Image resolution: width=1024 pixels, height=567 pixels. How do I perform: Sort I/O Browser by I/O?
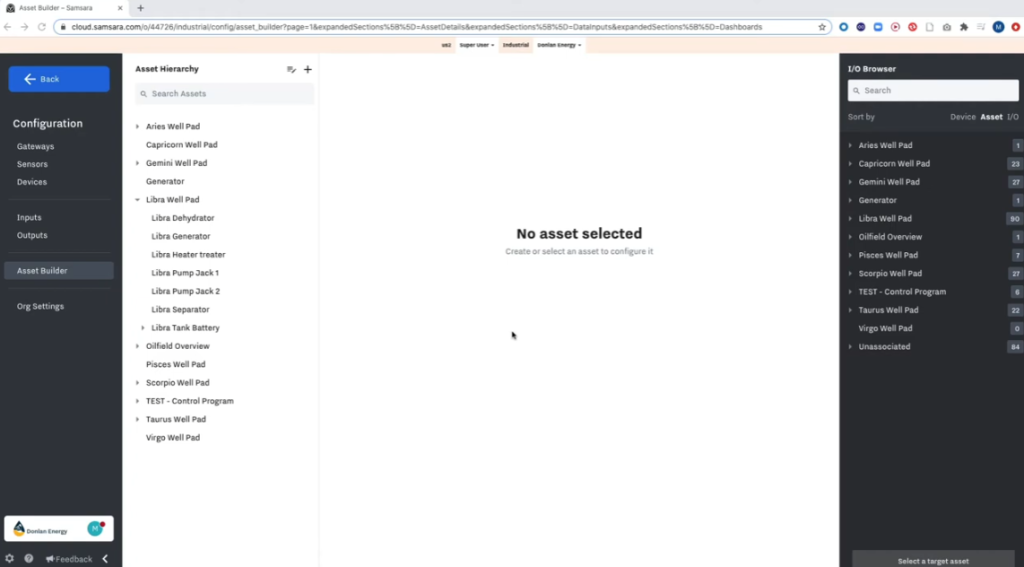pos(1012,117)
